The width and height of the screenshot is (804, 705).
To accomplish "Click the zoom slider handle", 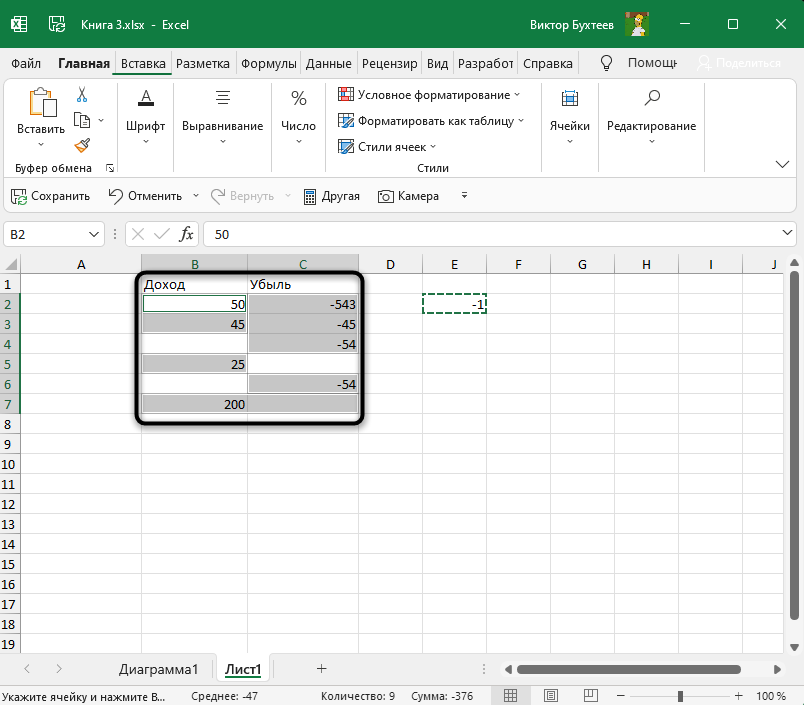I will coord(680,696).
